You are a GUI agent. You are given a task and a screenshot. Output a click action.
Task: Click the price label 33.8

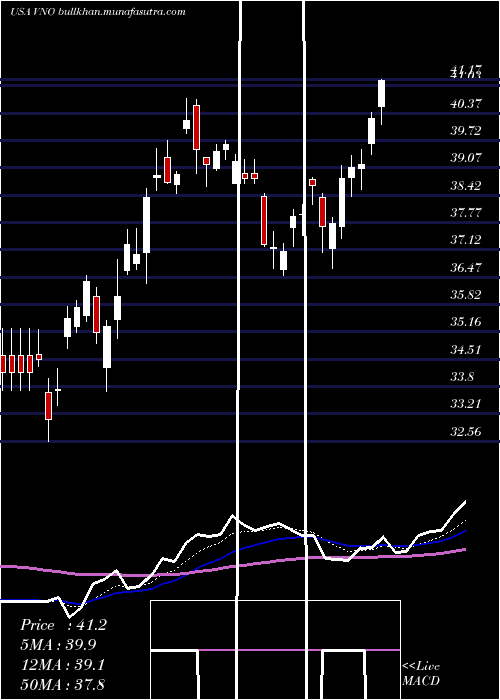point(462,377)
